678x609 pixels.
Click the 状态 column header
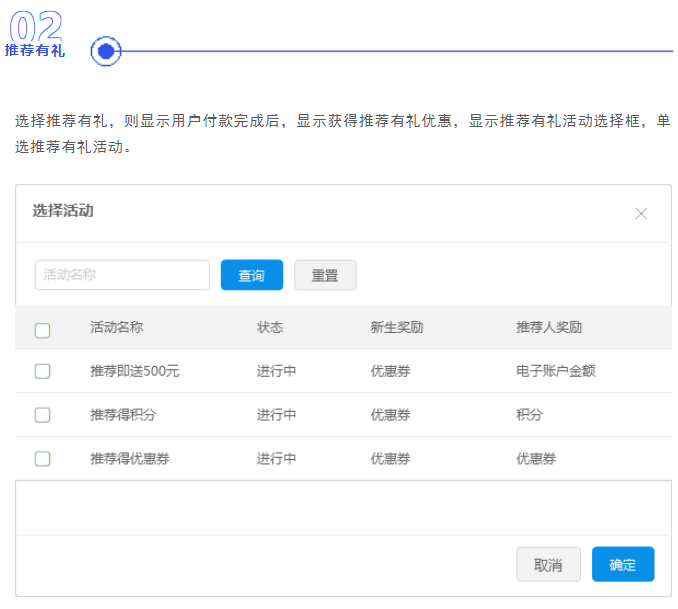[270, 327]
